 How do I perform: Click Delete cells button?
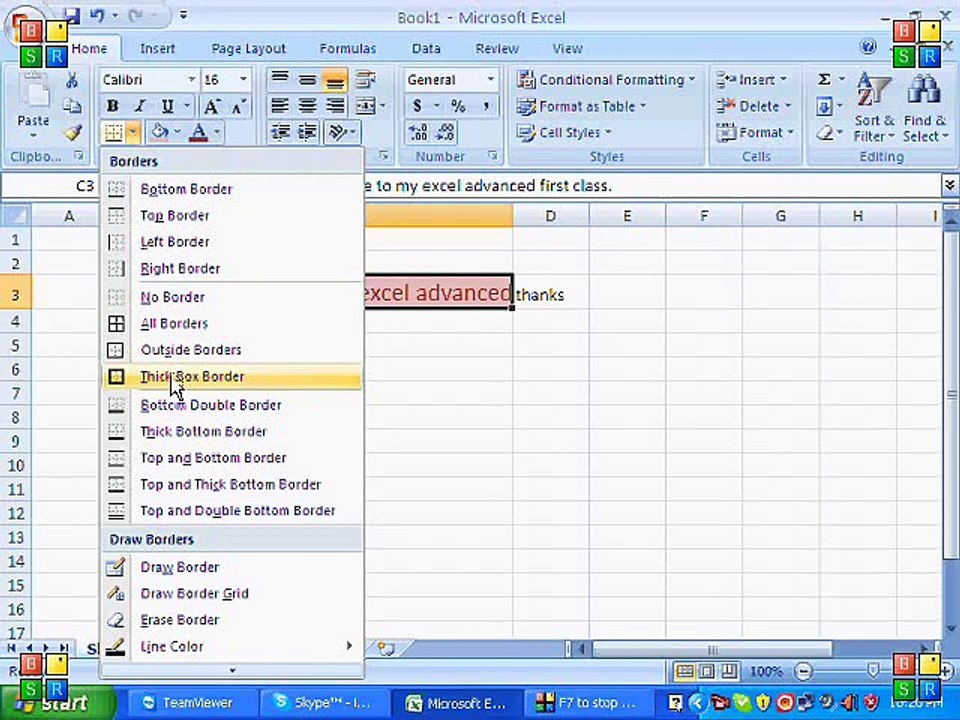coord(754,107)
